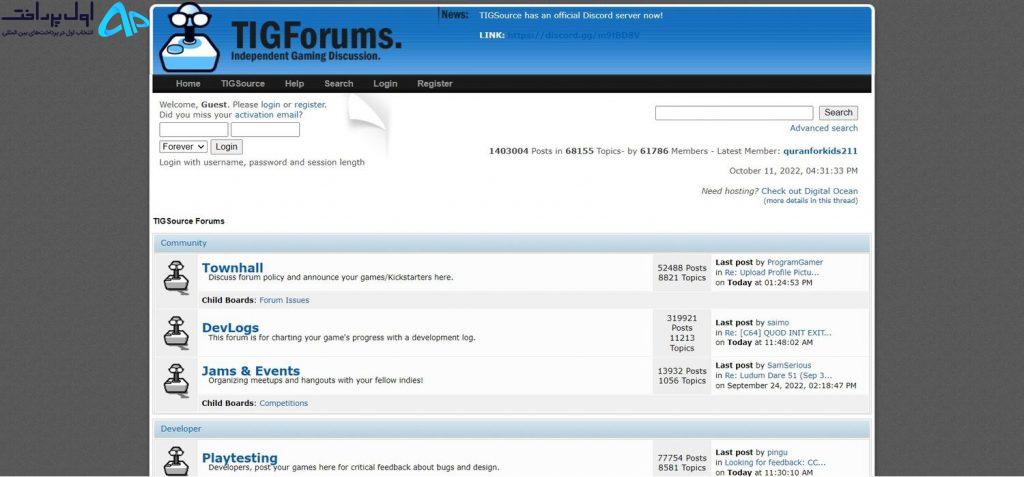Focus the username input field
This screenshot has width=1024, height=477.
click(194, 129)
